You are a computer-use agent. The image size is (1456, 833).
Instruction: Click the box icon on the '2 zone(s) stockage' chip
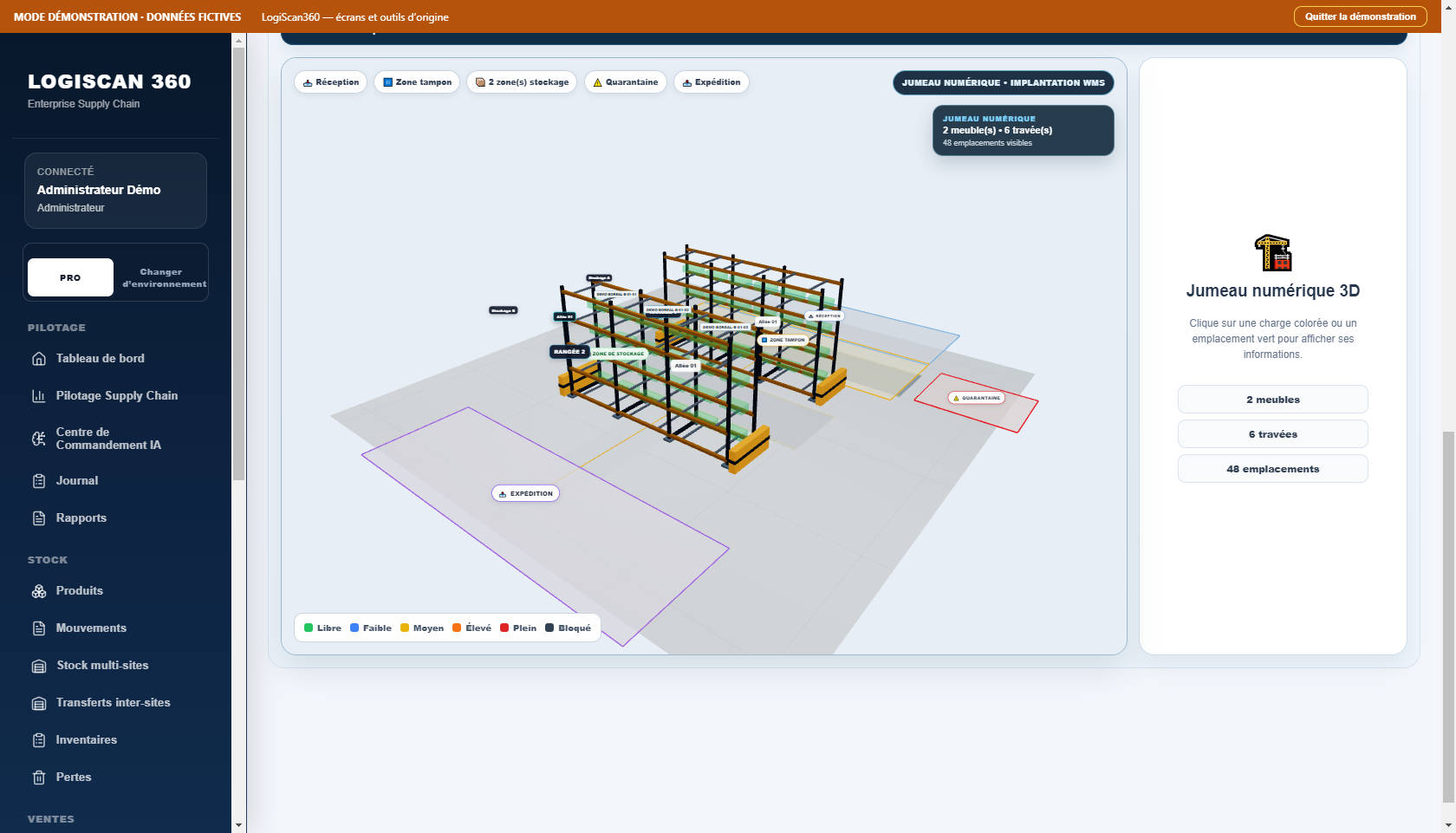tap(480, 82)
